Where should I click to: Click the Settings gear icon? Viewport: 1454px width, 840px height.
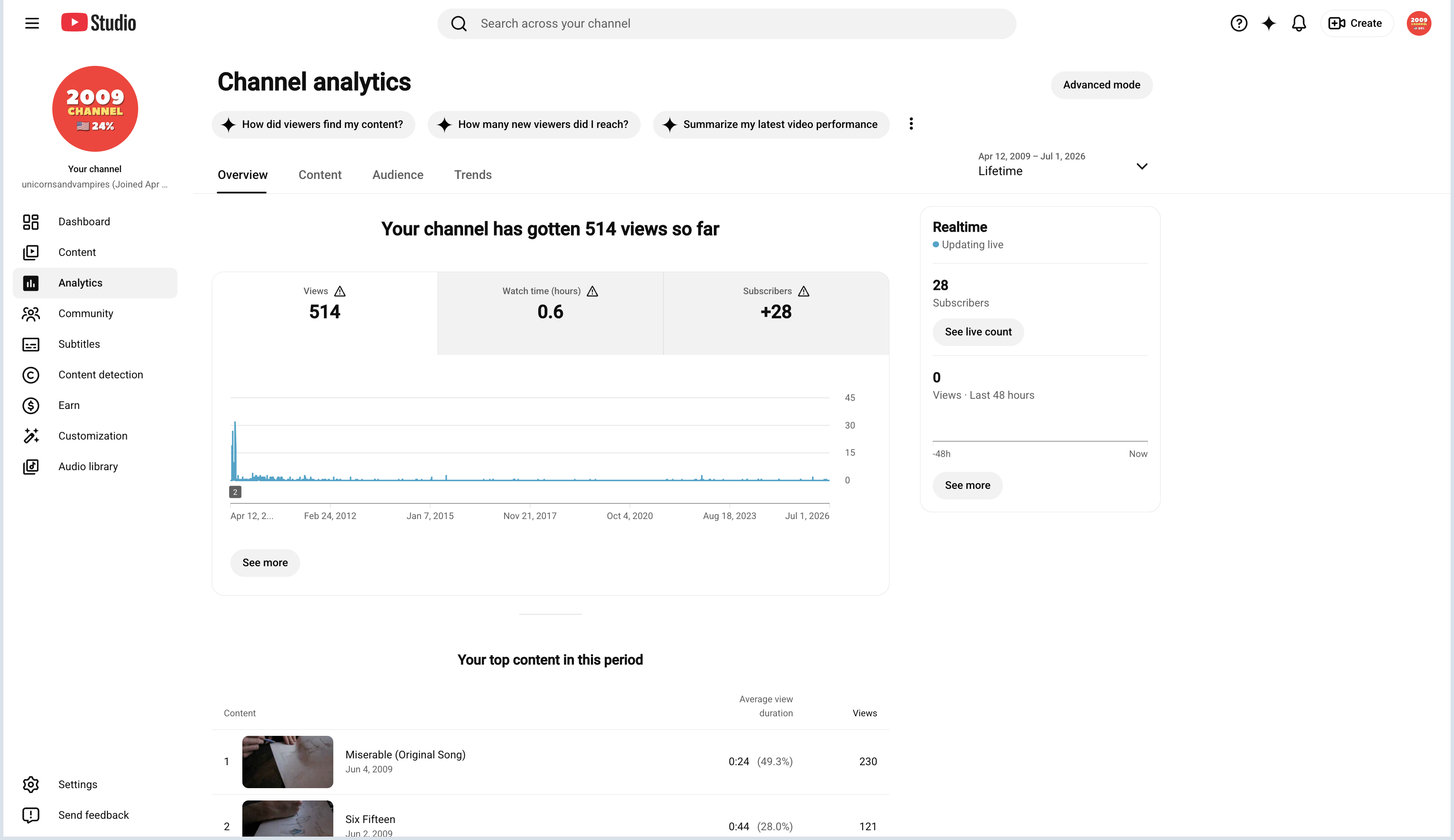point(31,785)
